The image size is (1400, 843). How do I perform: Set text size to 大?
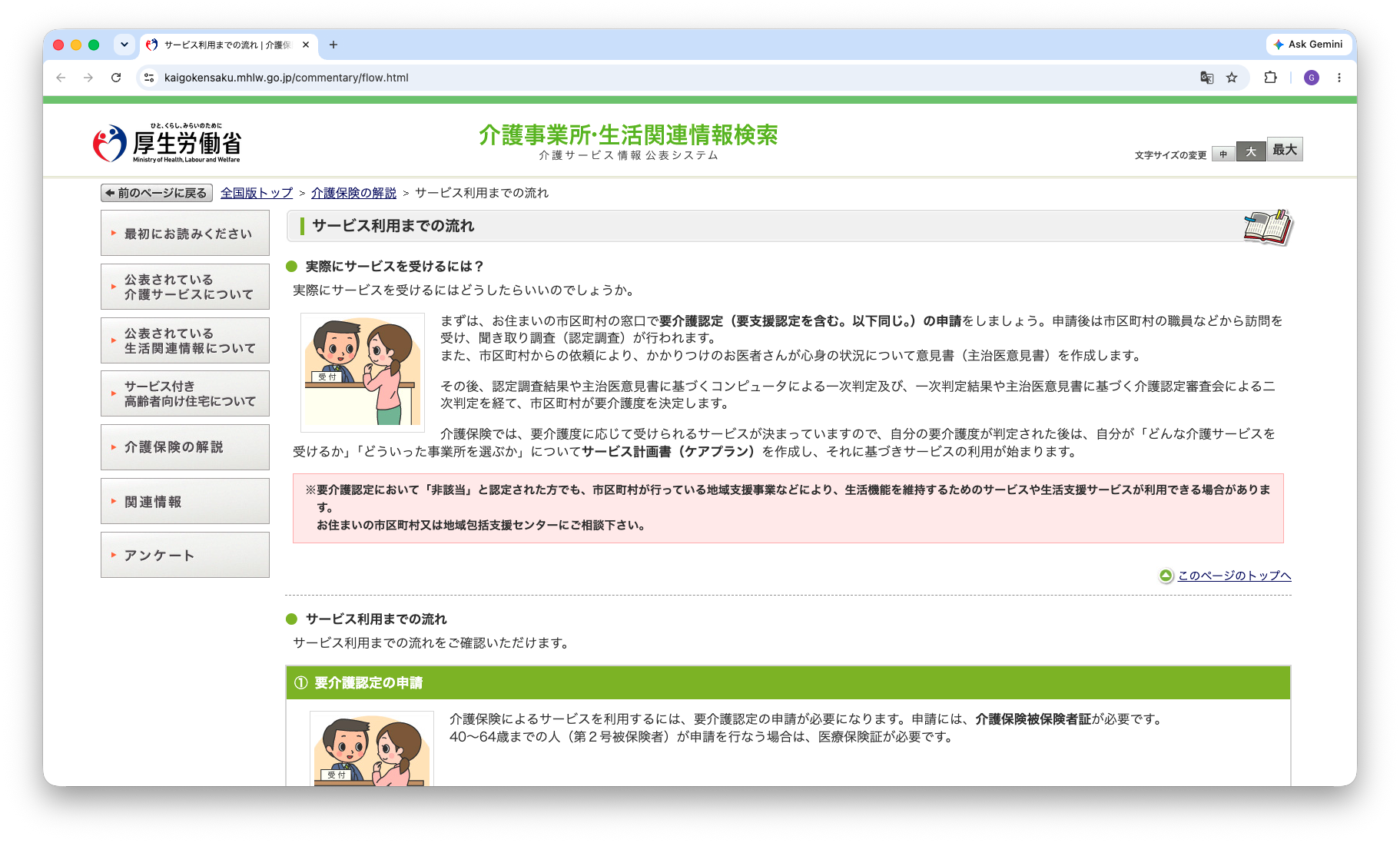[x=1251, y=151]
